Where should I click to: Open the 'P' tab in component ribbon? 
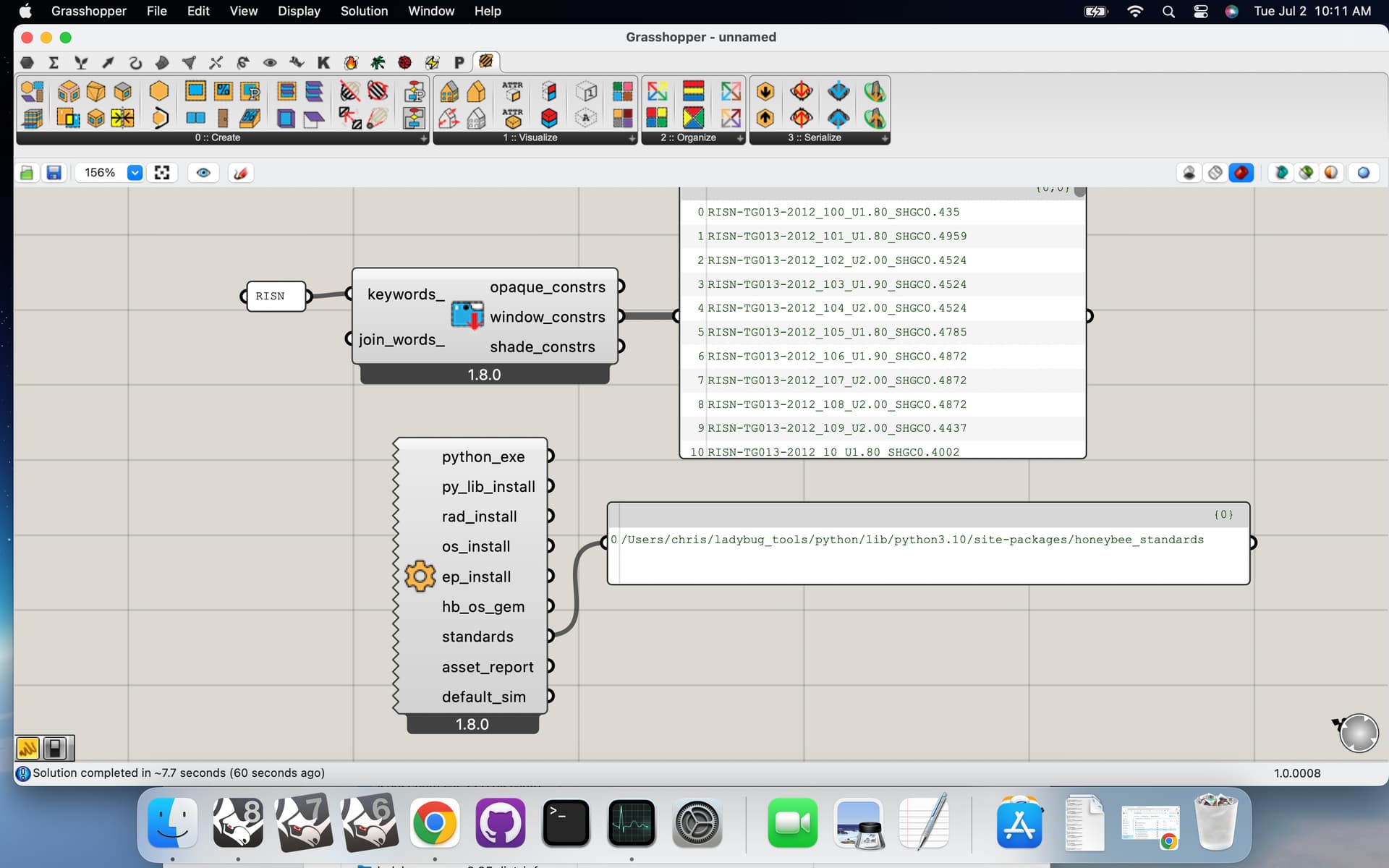(459, 63)
